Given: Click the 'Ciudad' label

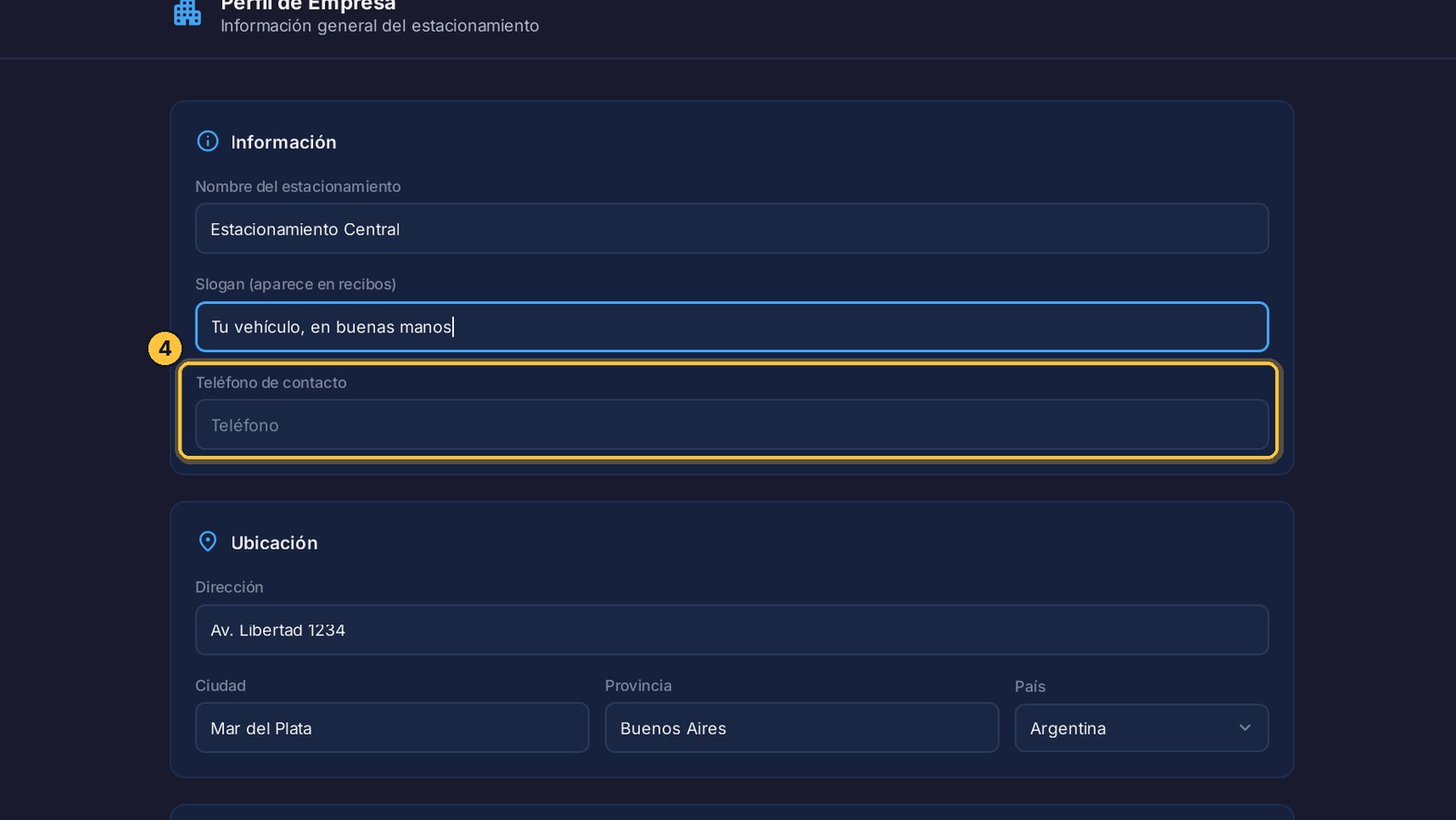Looking at the screenshot, I should click(x=220, y=685).
